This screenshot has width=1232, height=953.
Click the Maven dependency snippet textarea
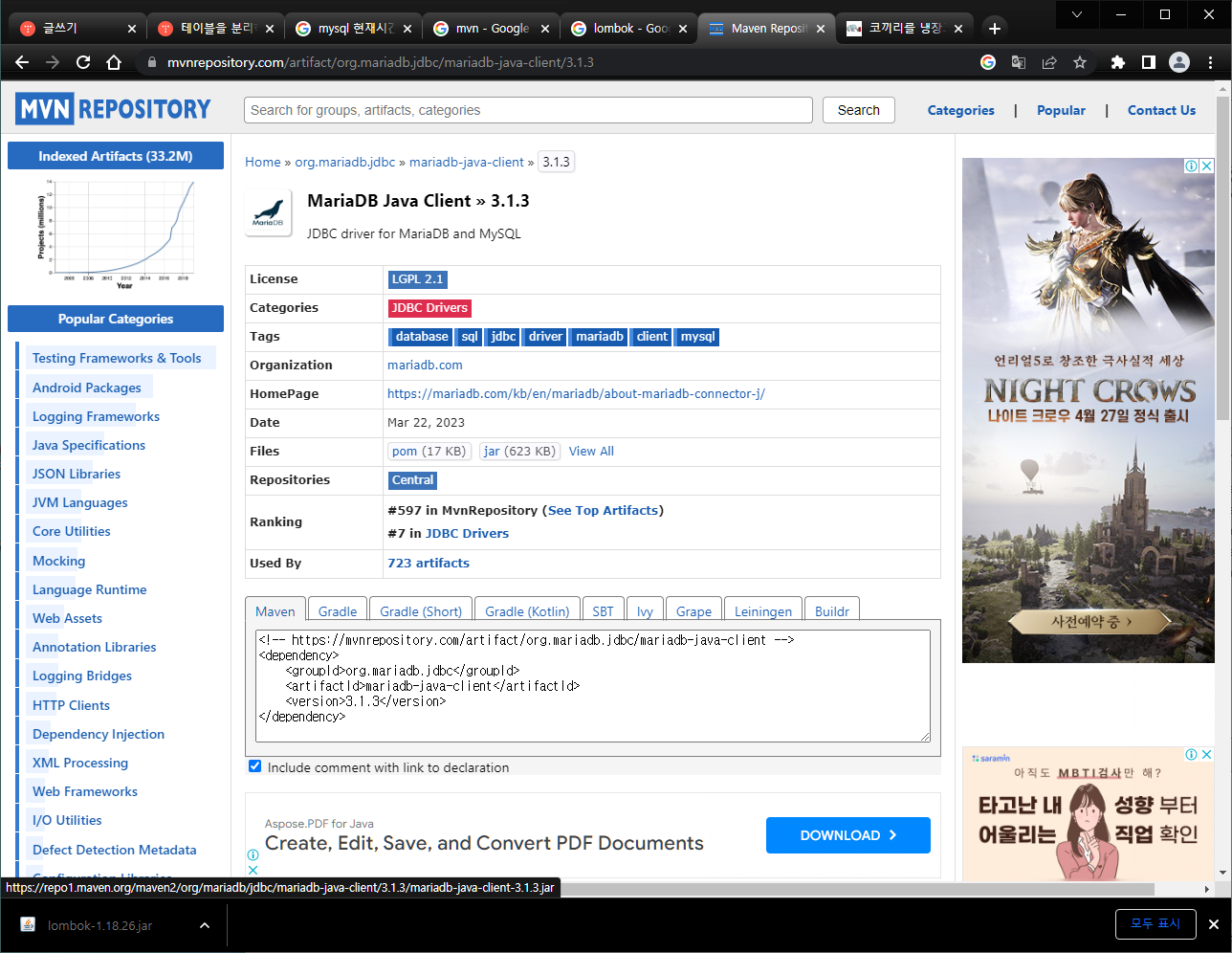tap(593, 685)
